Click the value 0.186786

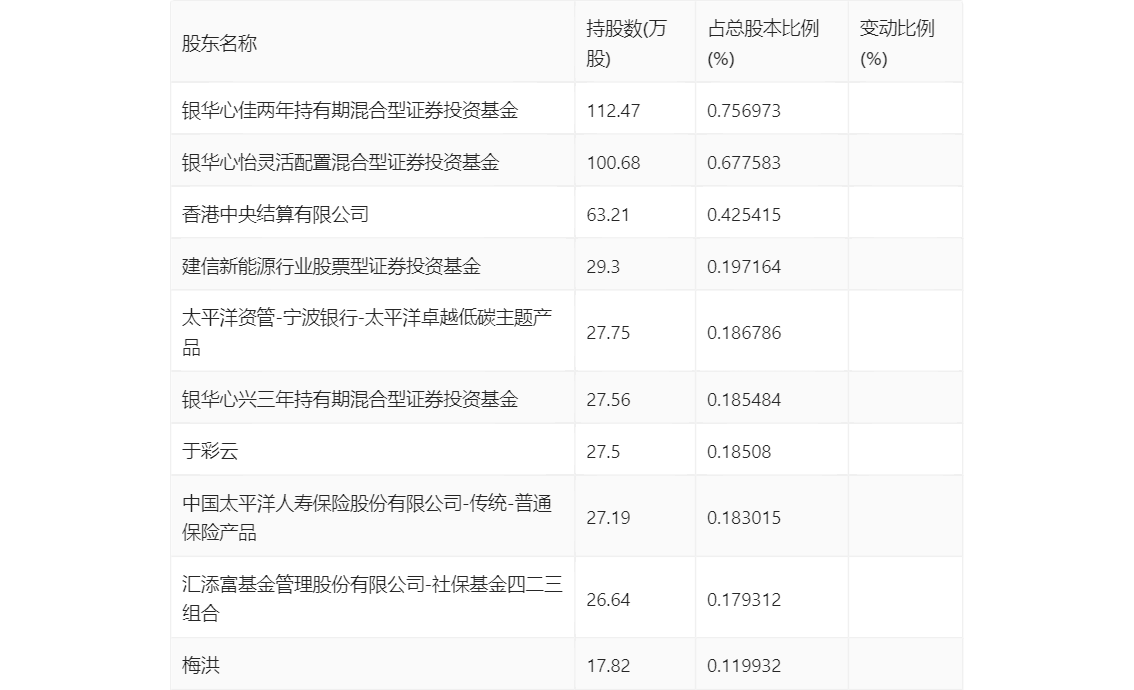pyautogui.click(x=743, y=333)
